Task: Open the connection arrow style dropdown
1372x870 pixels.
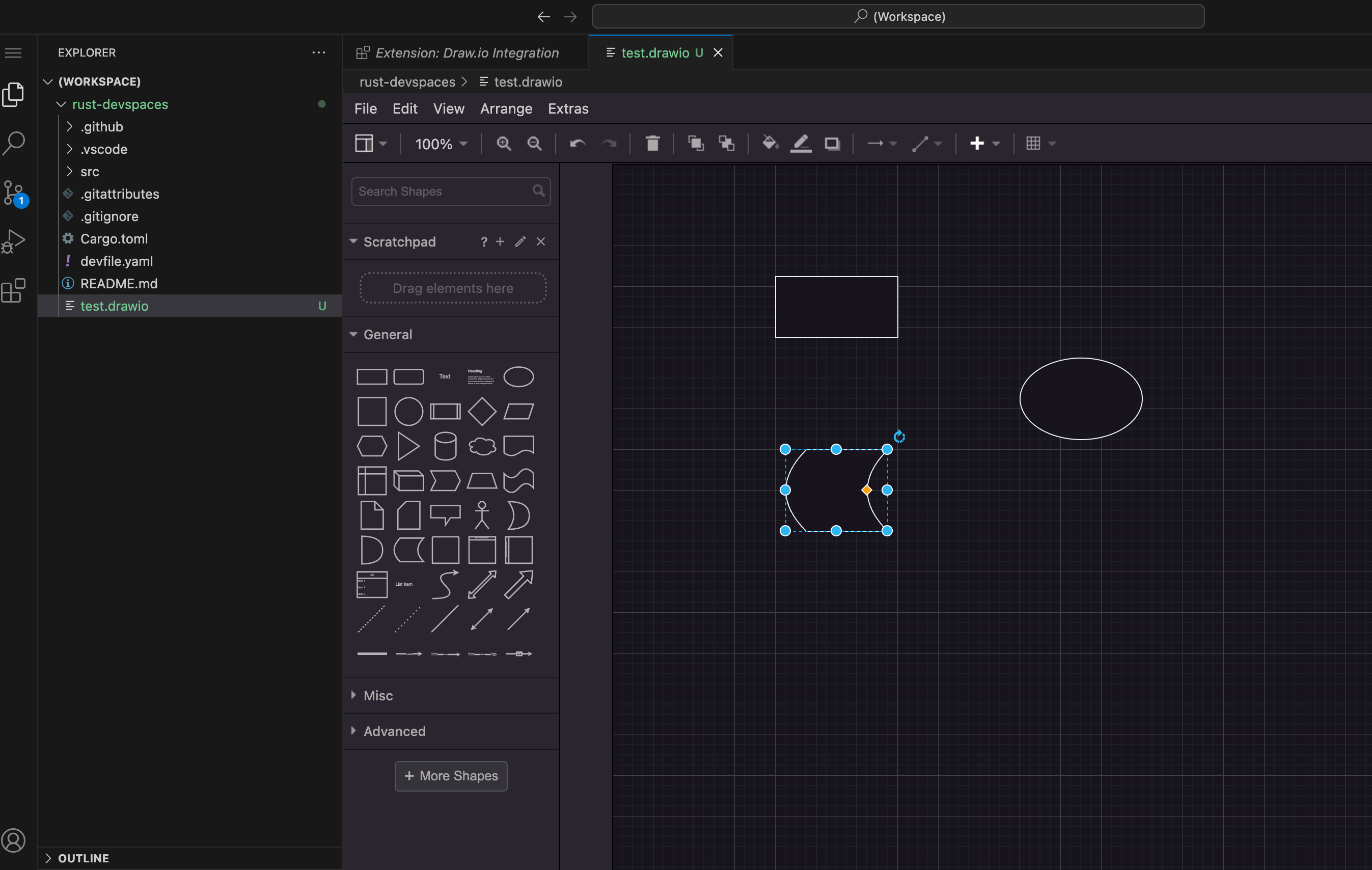Action: pos(882,144)
